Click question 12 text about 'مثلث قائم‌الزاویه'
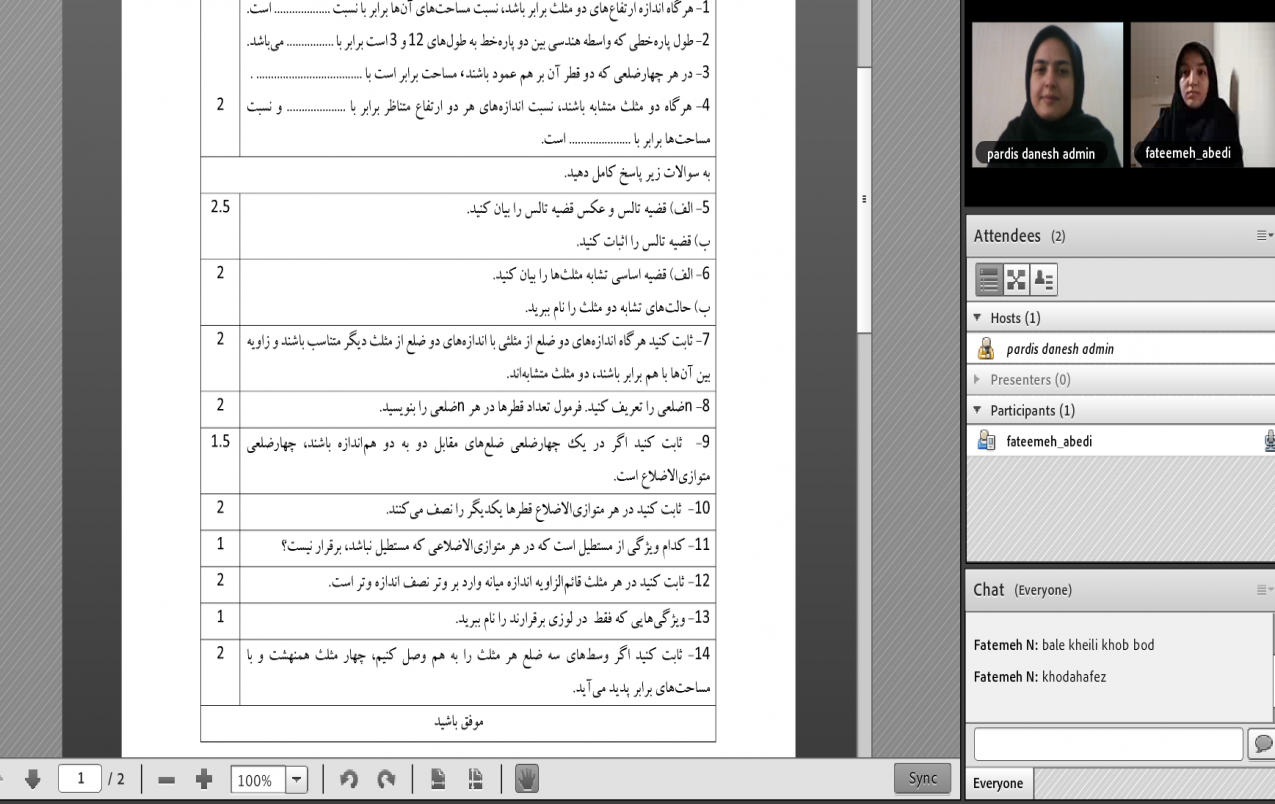1275x804 pixels. pyautogui.click(x=520, y=583)
